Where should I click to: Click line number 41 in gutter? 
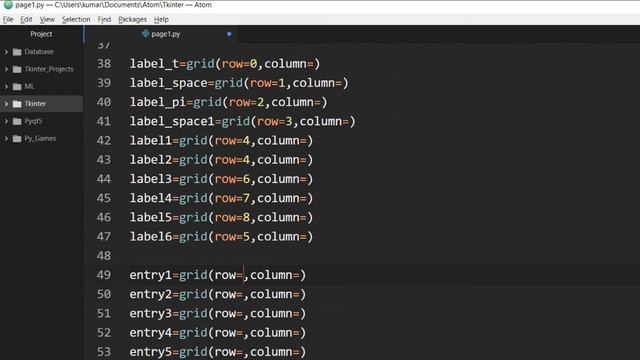104,121
